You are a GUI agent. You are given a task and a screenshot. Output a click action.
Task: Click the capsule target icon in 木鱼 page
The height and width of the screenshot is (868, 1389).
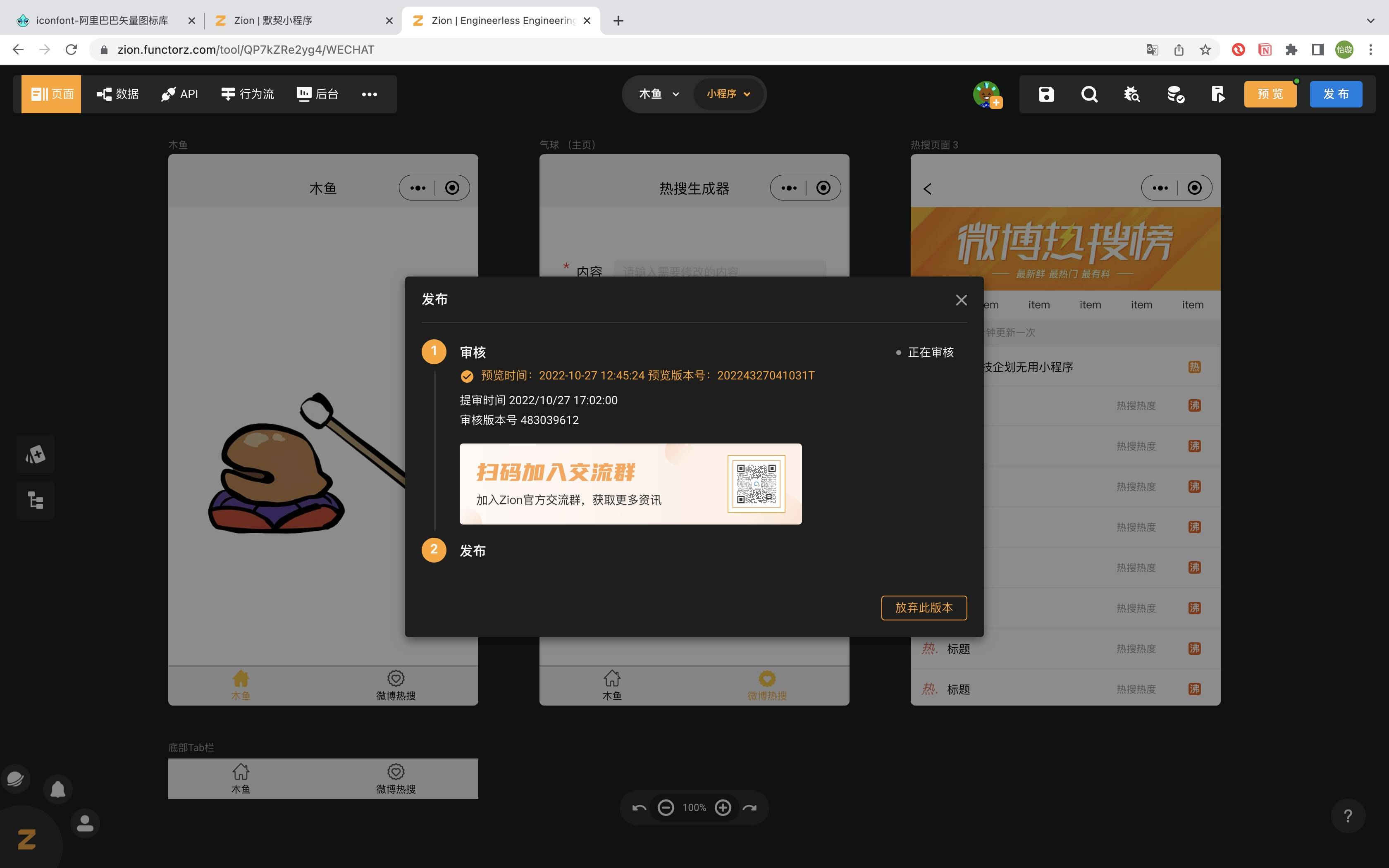pyautogui.click(x=452, y=188)
